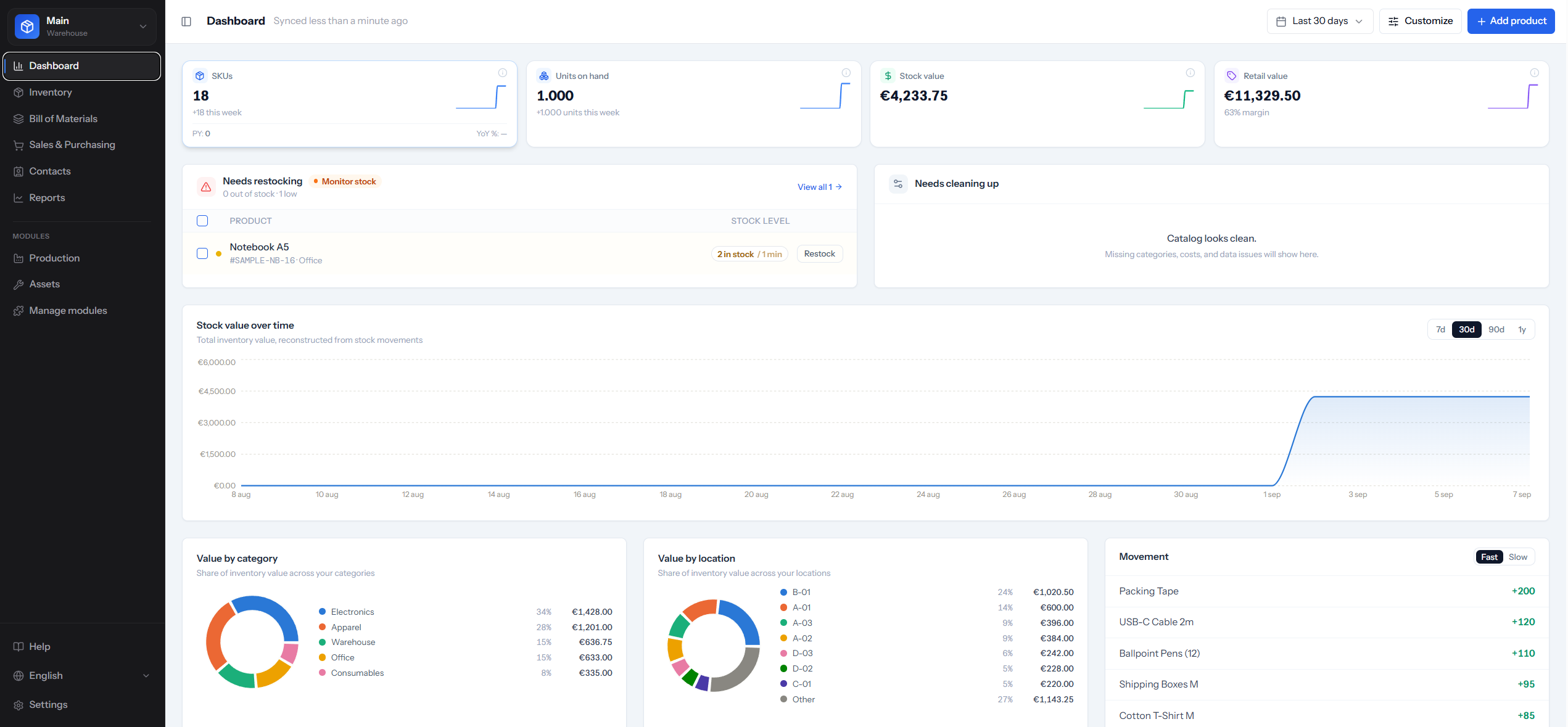Open the Customize dashboard button

click(x=1420, y=21)
